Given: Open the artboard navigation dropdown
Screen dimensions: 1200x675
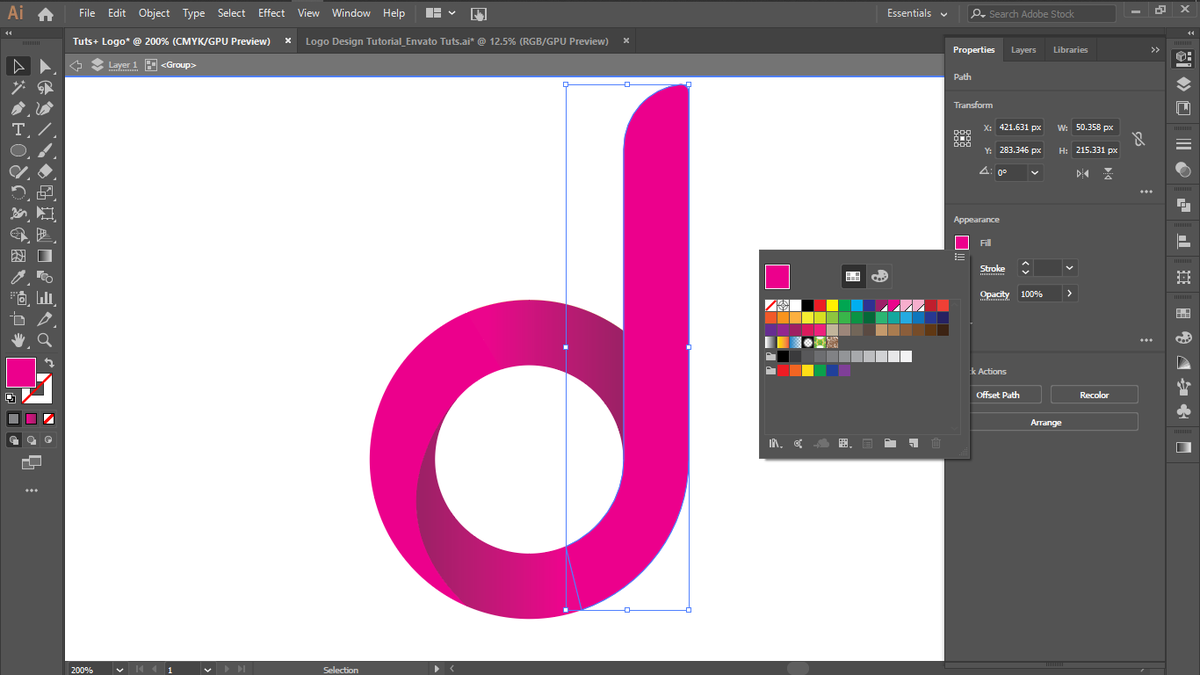Looking at the screenshot, I should point(207,669).
